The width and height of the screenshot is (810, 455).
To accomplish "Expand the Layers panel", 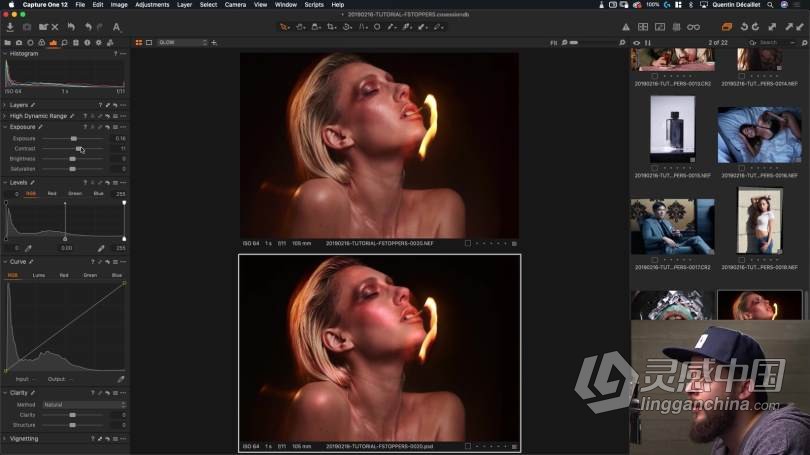I will click(x=5, y=105).
